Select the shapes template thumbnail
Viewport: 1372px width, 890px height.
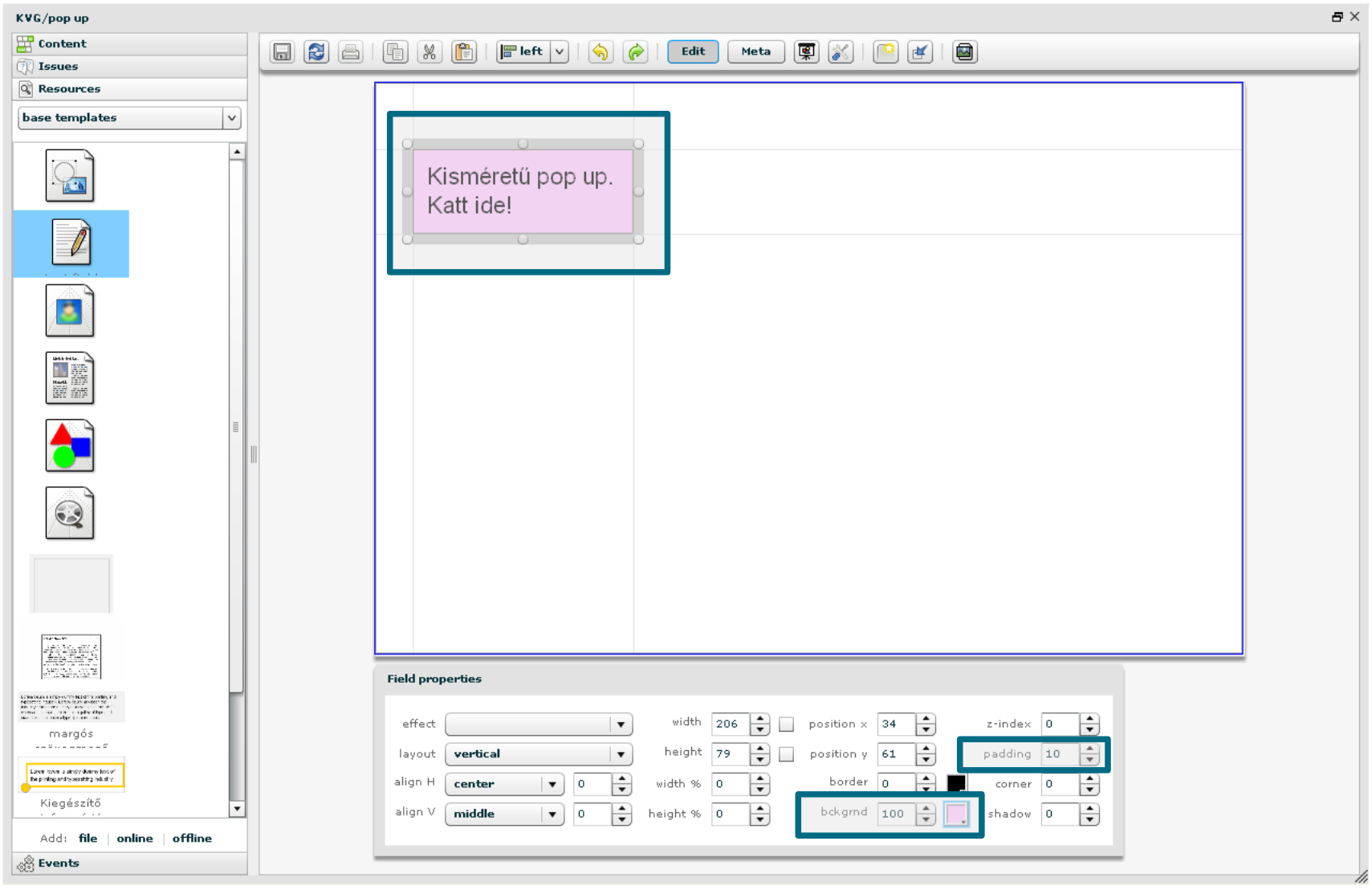click(70, 446)
